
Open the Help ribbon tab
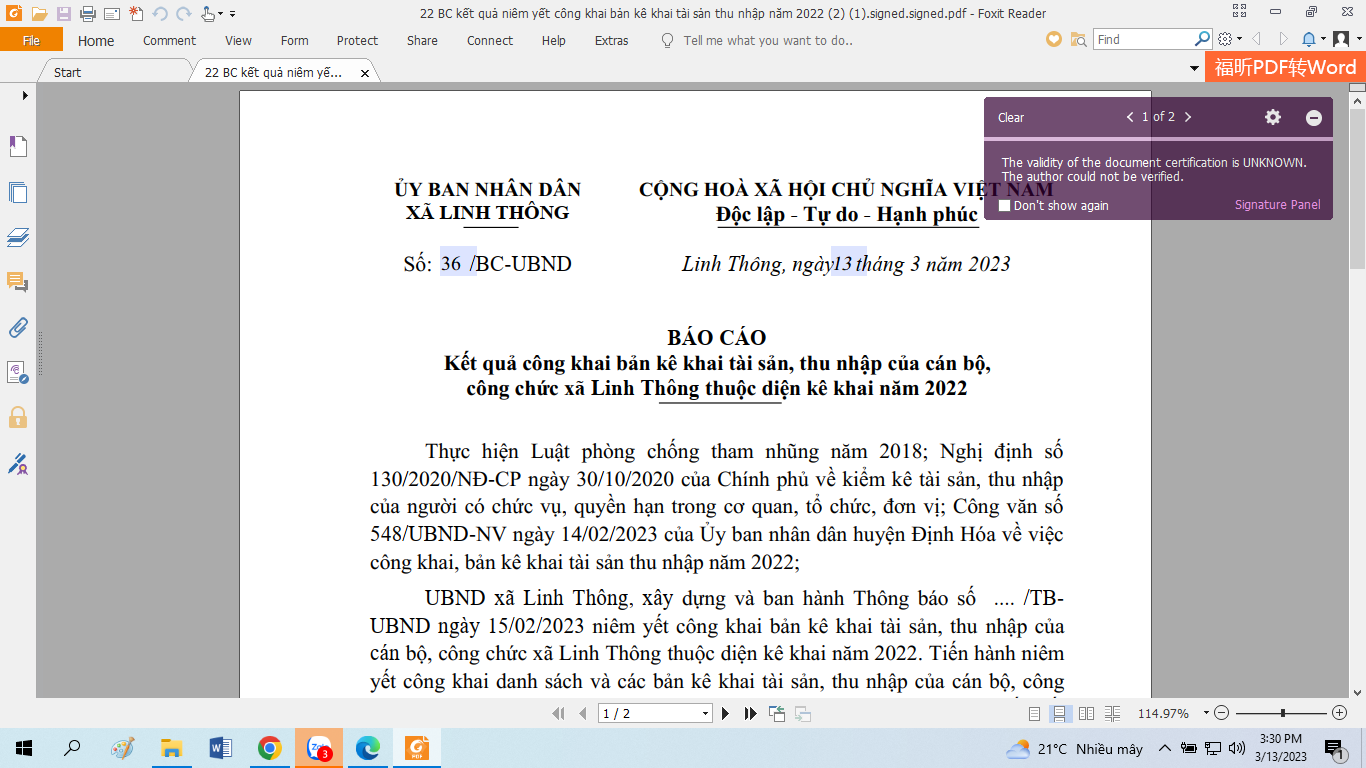click(x=553, y=41)
